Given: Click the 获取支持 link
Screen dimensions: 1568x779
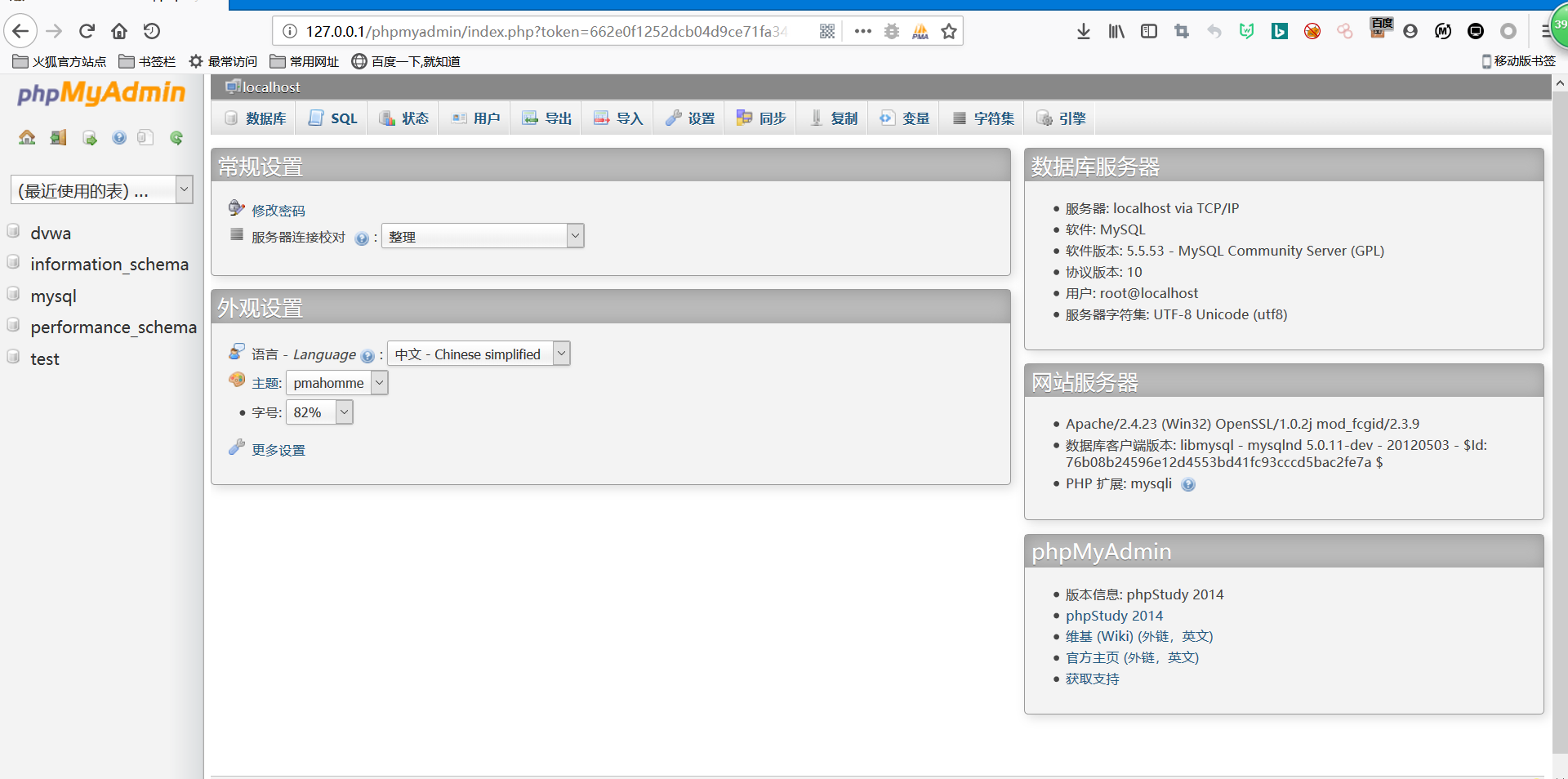Looking at the screenshot, I should click(1093, 679).
